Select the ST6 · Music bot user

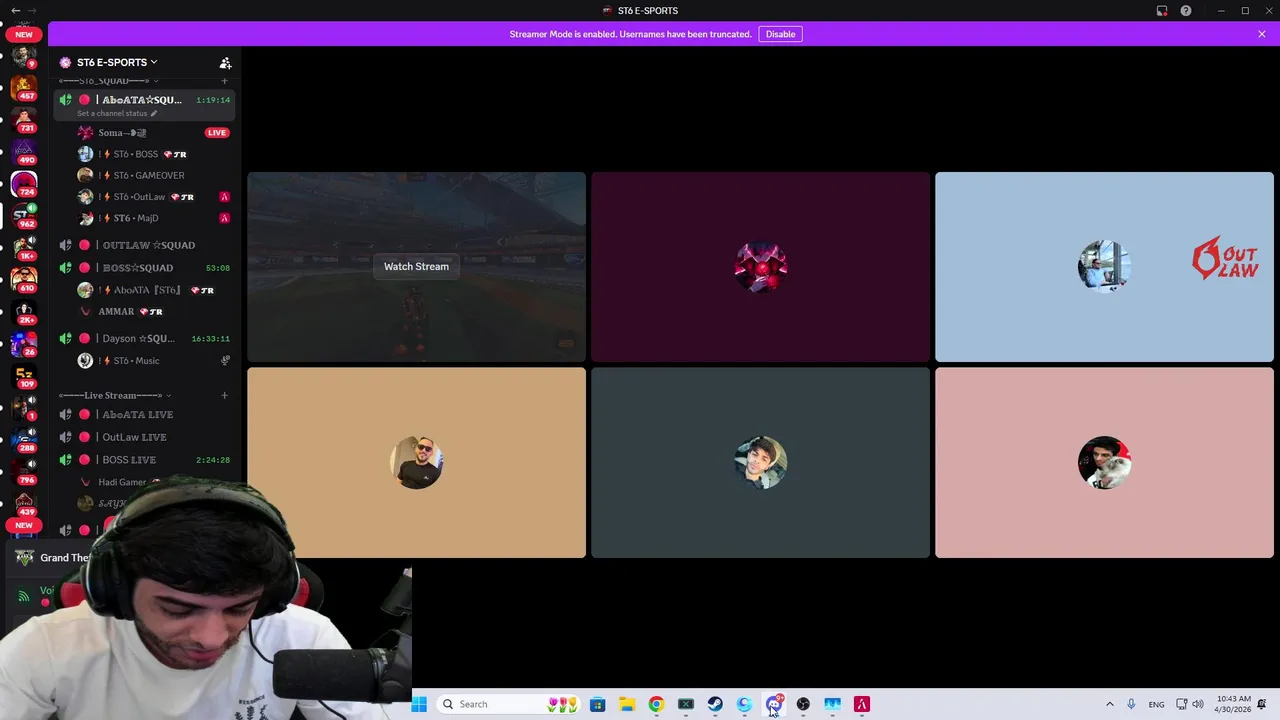coord(154,360)
